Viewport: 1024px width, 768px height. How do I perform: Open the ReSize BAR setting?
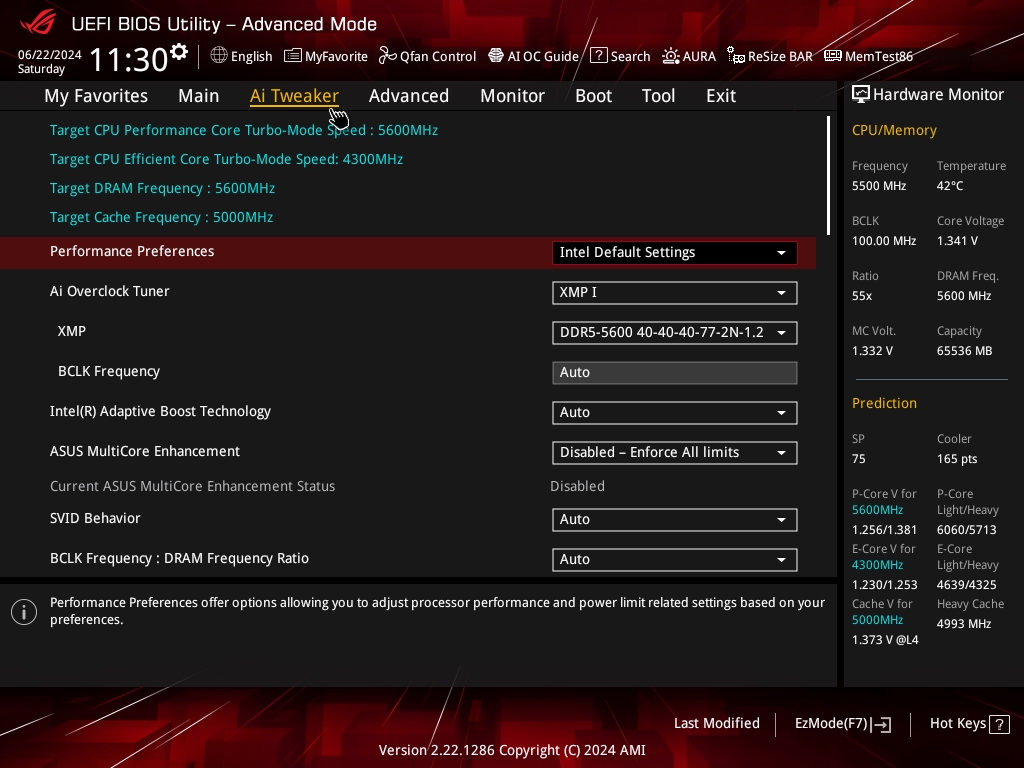[x=770, y=56]
